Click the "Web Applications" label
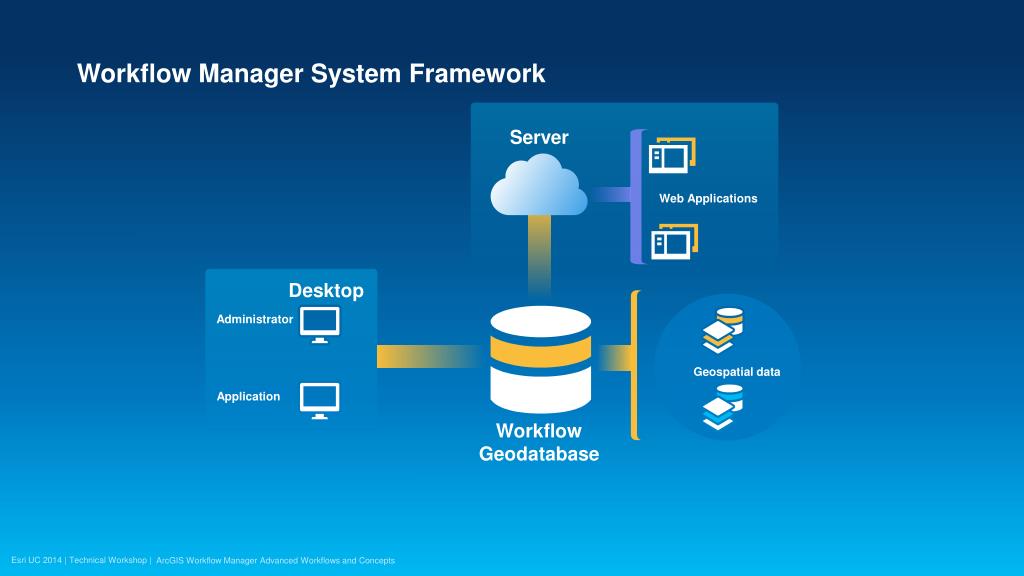Image resolution: width=1024 pixels, height=576 pixels. [x=708, y=199]
